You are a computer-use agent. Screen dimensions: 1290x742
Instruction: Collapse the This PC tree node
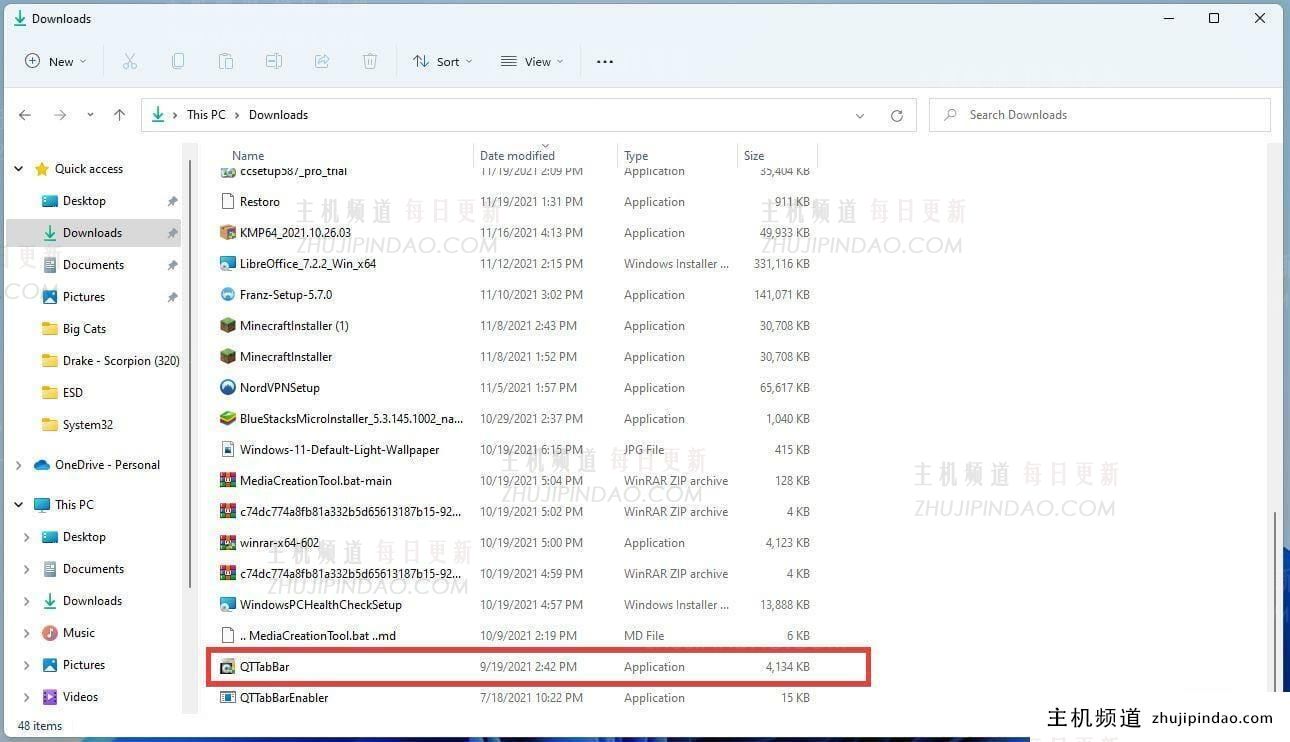[18, 505]
